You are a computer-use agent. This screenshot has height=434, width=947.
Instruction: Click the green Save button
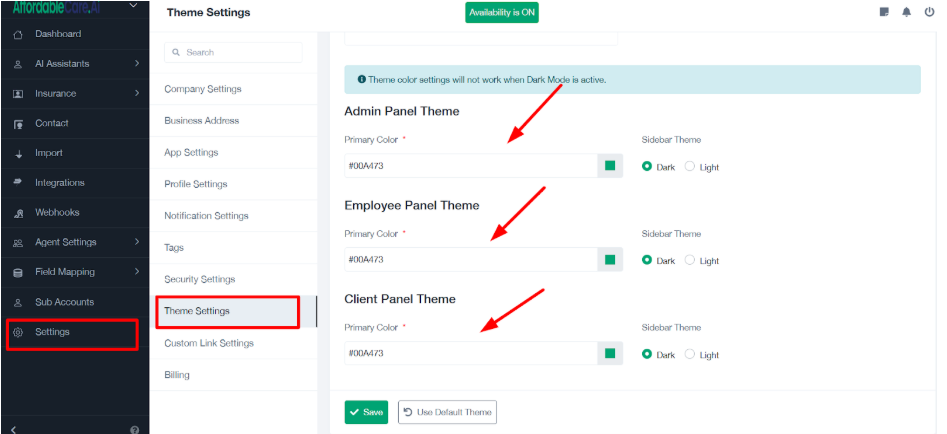pyautogui.click(x=366, y=412)
